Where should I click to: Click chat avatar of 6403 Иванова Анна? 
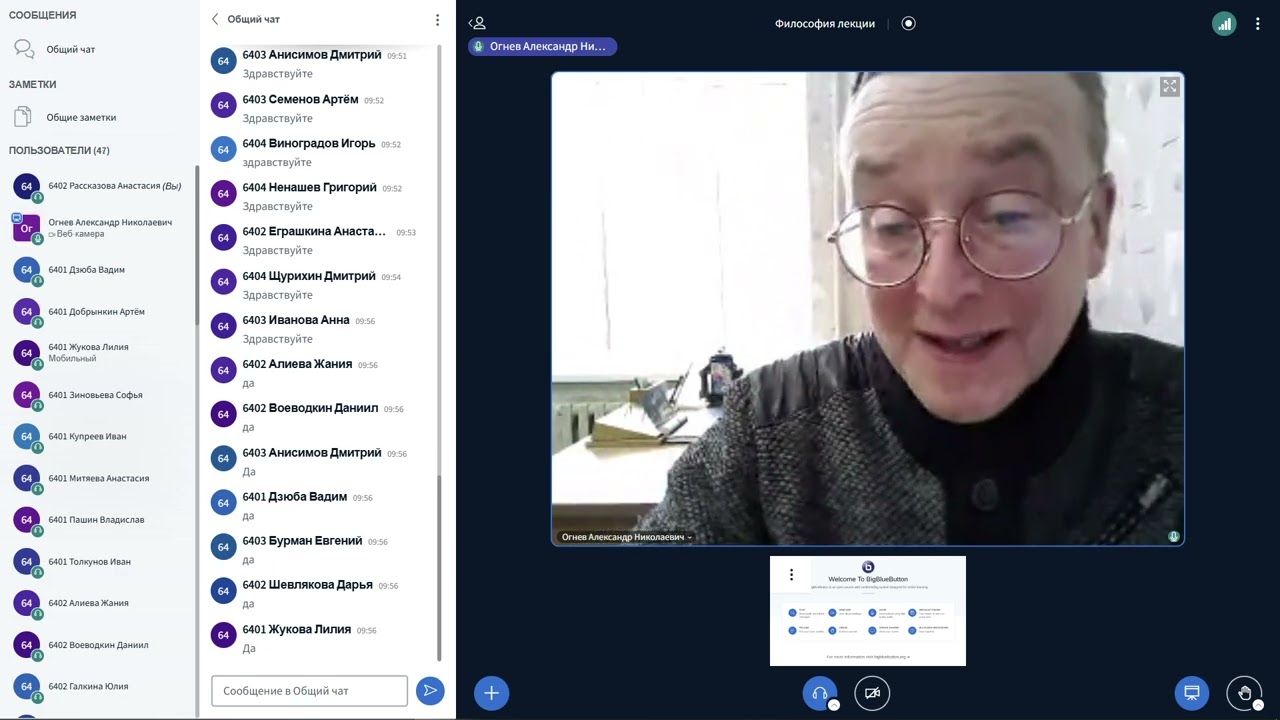[x=223, y=326]
